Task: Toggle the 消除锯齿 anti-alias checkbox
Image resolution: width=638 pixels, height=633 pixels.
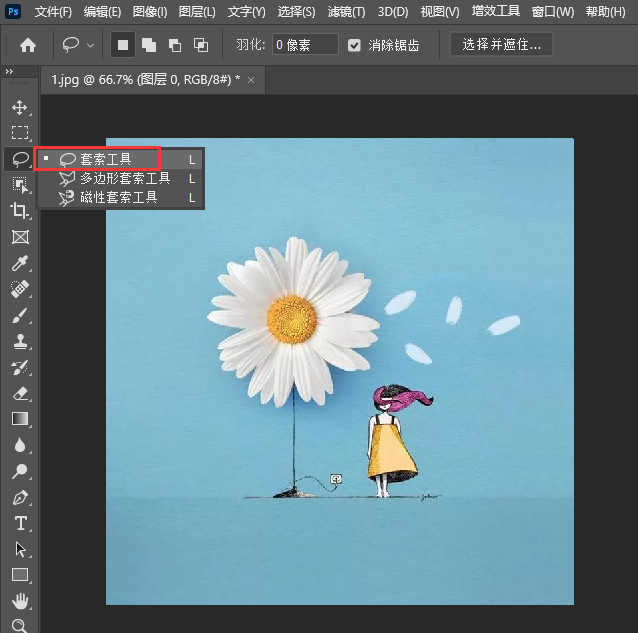Action: 355,45
